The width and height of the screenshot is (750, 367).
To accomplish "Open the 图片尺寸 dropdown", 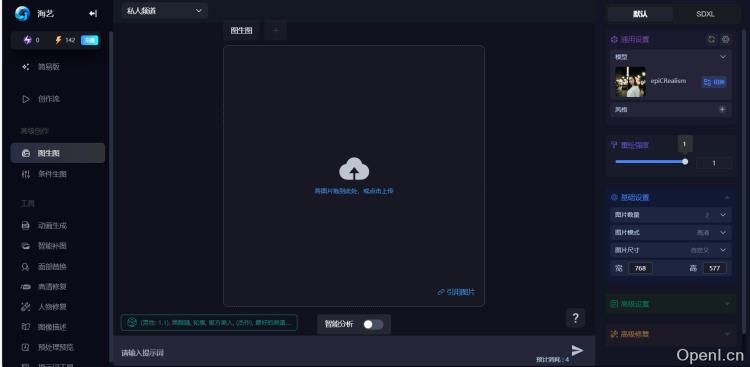I will [671, 250].
